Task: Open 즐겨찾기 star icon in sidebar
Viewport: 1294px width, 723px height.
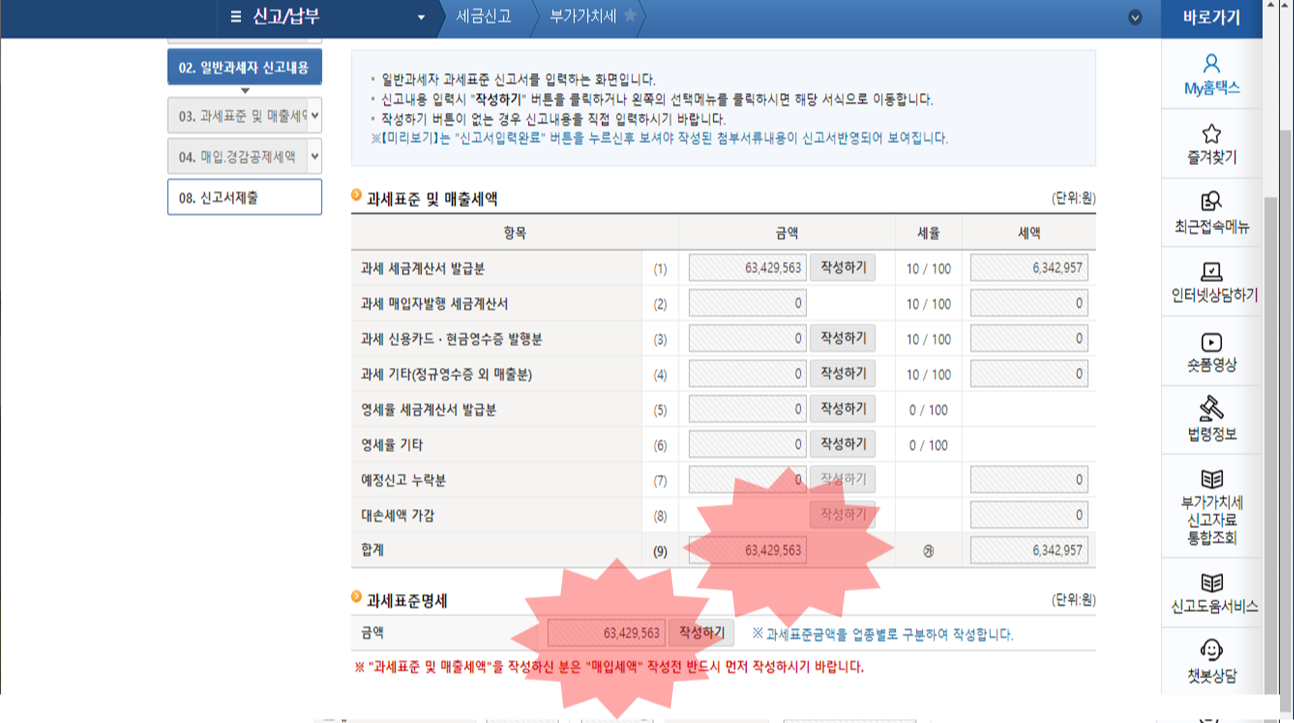Action: pos(1211,134)
